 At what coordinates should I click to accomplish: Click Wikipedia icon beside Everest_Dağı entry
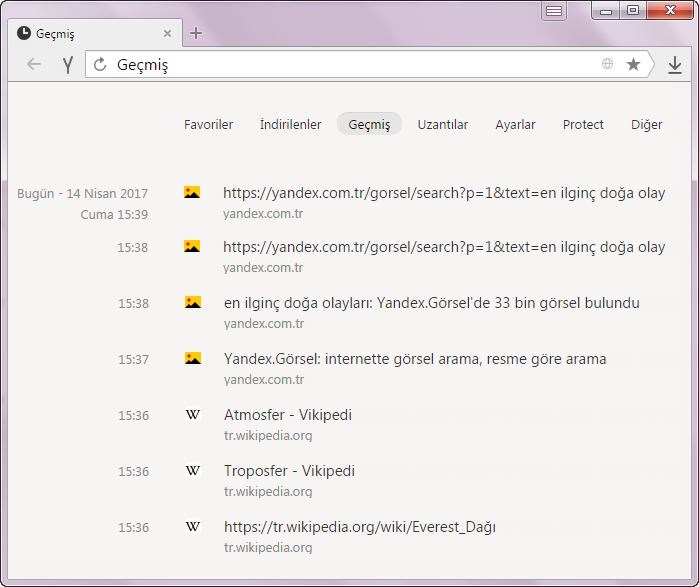(193, 526)
